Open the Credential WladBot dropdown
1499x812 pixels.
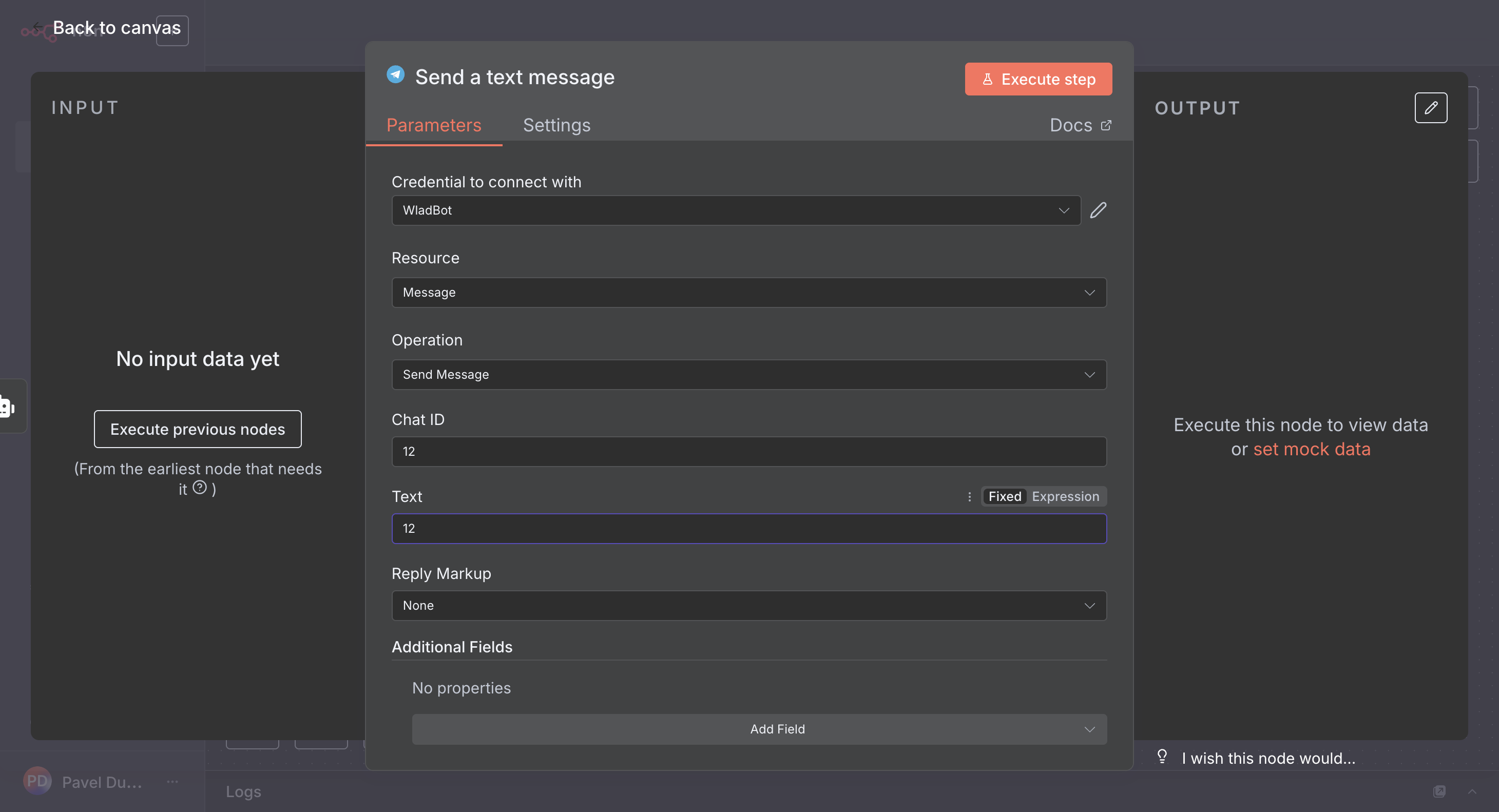click(x=736, y=210)
